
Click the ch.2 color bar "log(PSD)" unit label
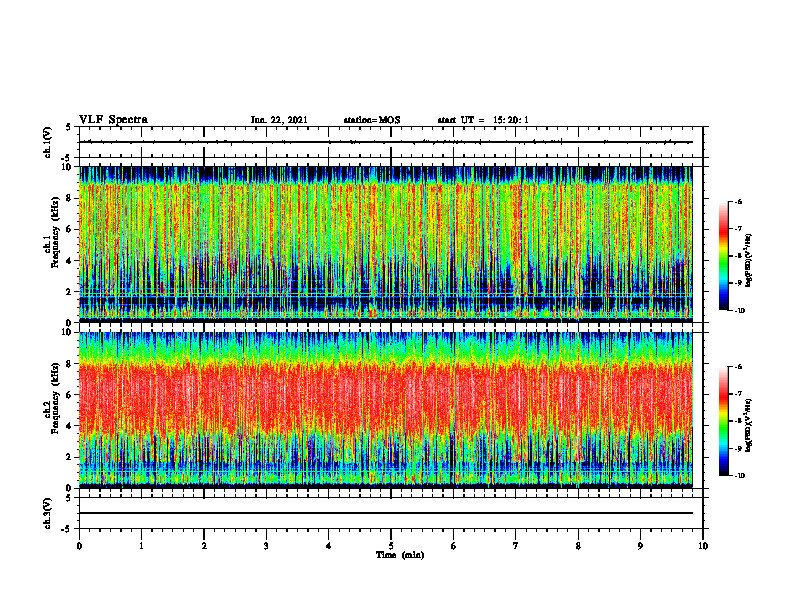tap(749, 425)
